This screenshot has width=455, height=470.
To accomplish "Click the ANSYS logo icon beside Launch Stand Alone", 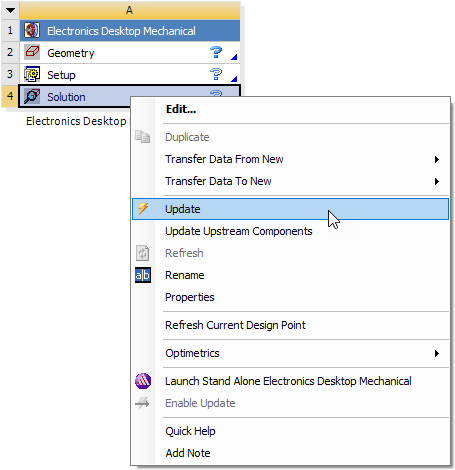I will coord(143,381).
